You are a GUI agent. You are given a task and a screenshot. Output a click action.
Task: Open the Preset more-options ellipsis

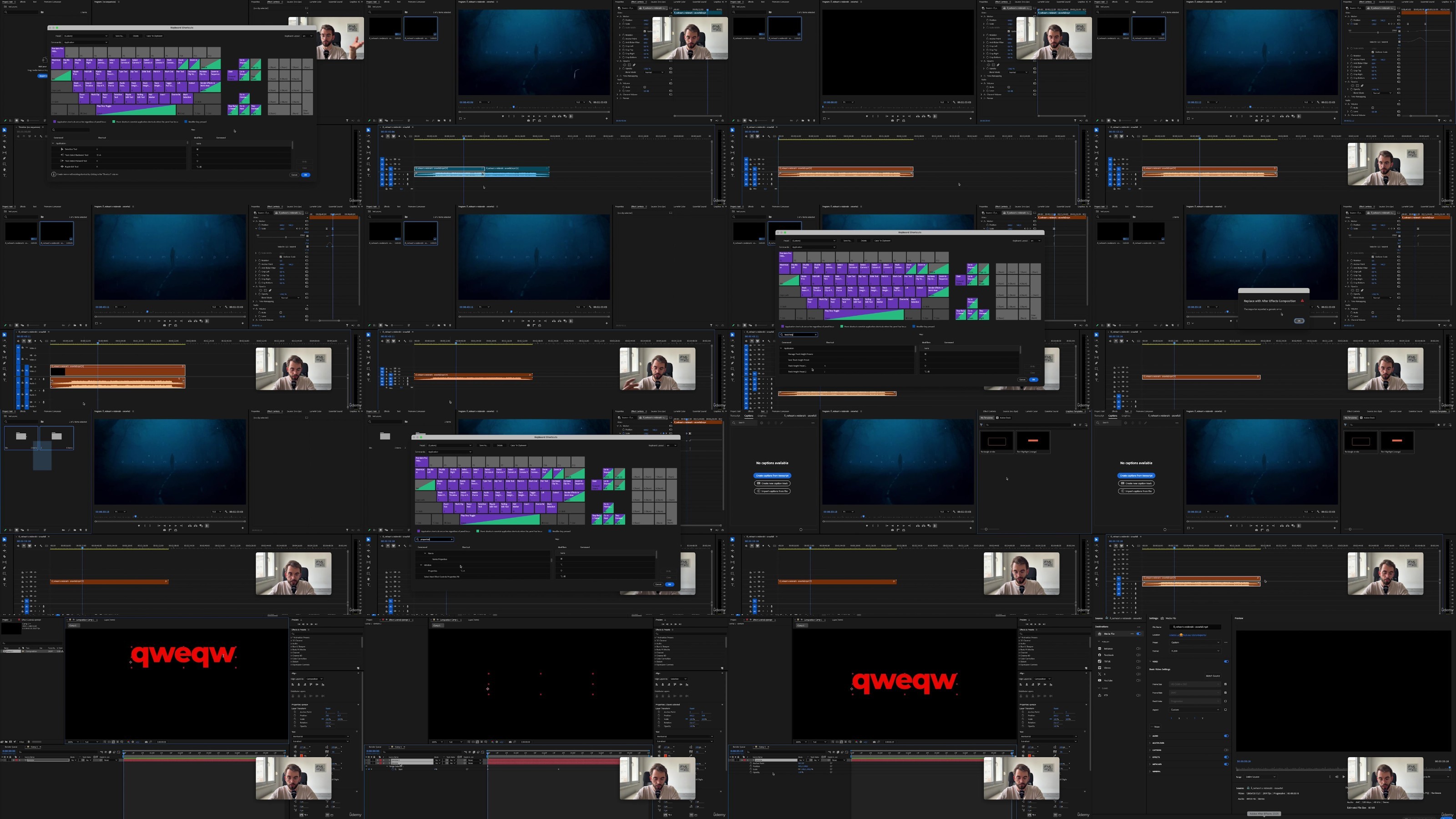pyautogui.click(x=1226, y=642)
